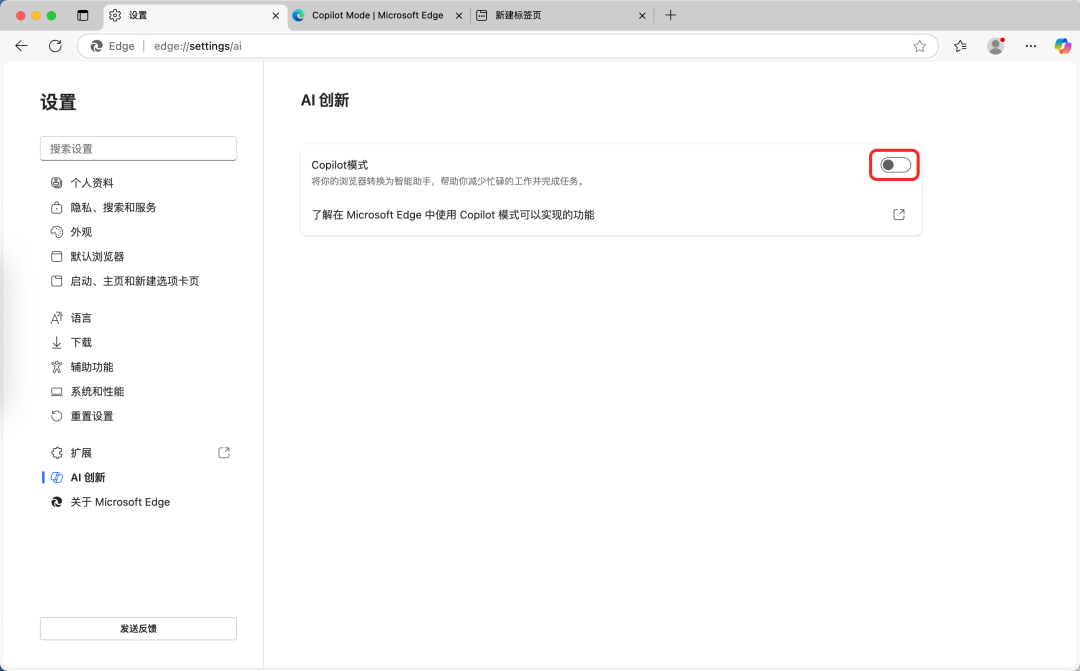
Task: Click the puzzle icon for 扩展
Action: coord(56,453)
